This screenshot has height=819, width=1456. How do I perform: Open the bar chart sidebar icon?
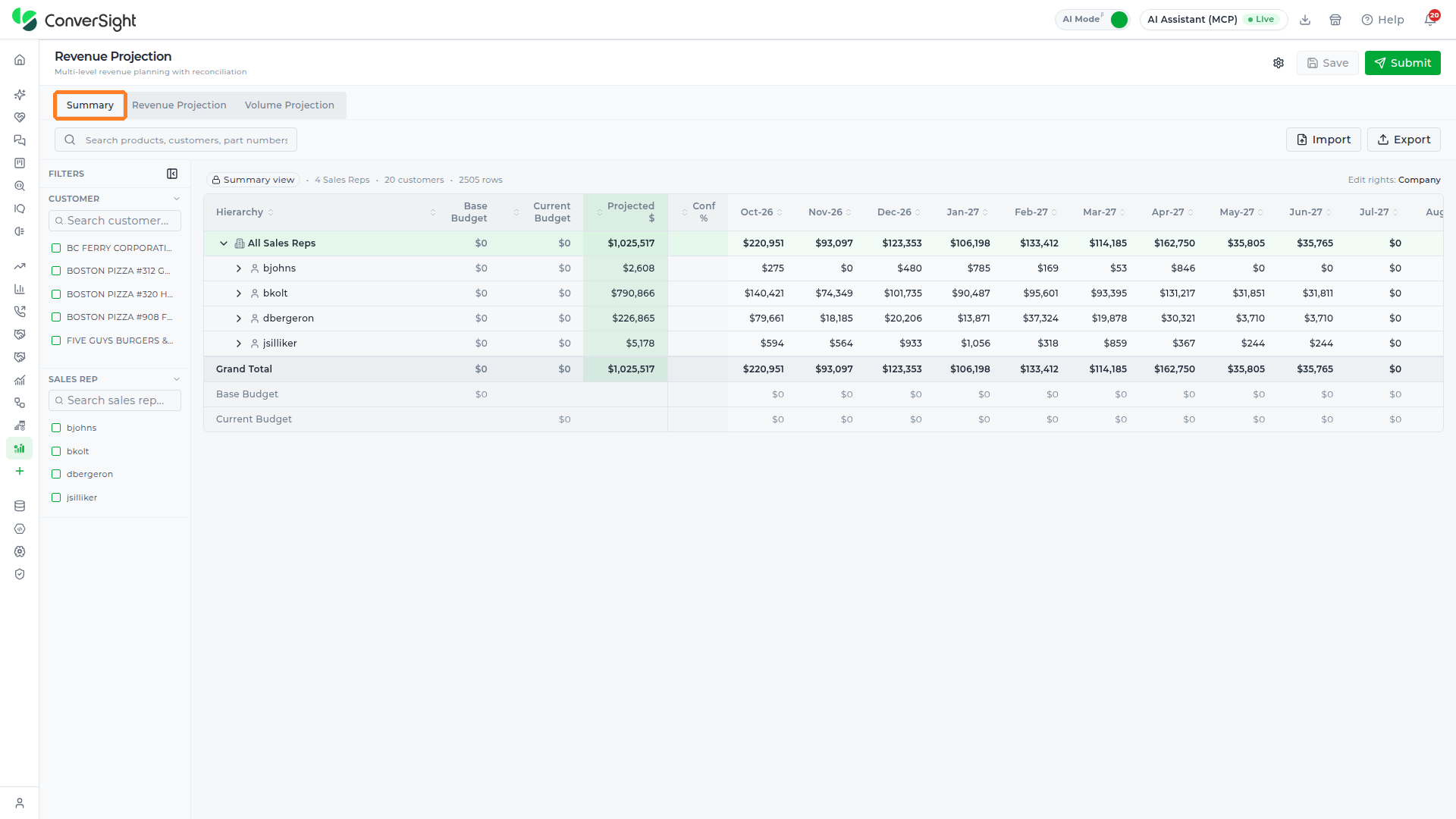pyautogui.click(x=20, y=289)
